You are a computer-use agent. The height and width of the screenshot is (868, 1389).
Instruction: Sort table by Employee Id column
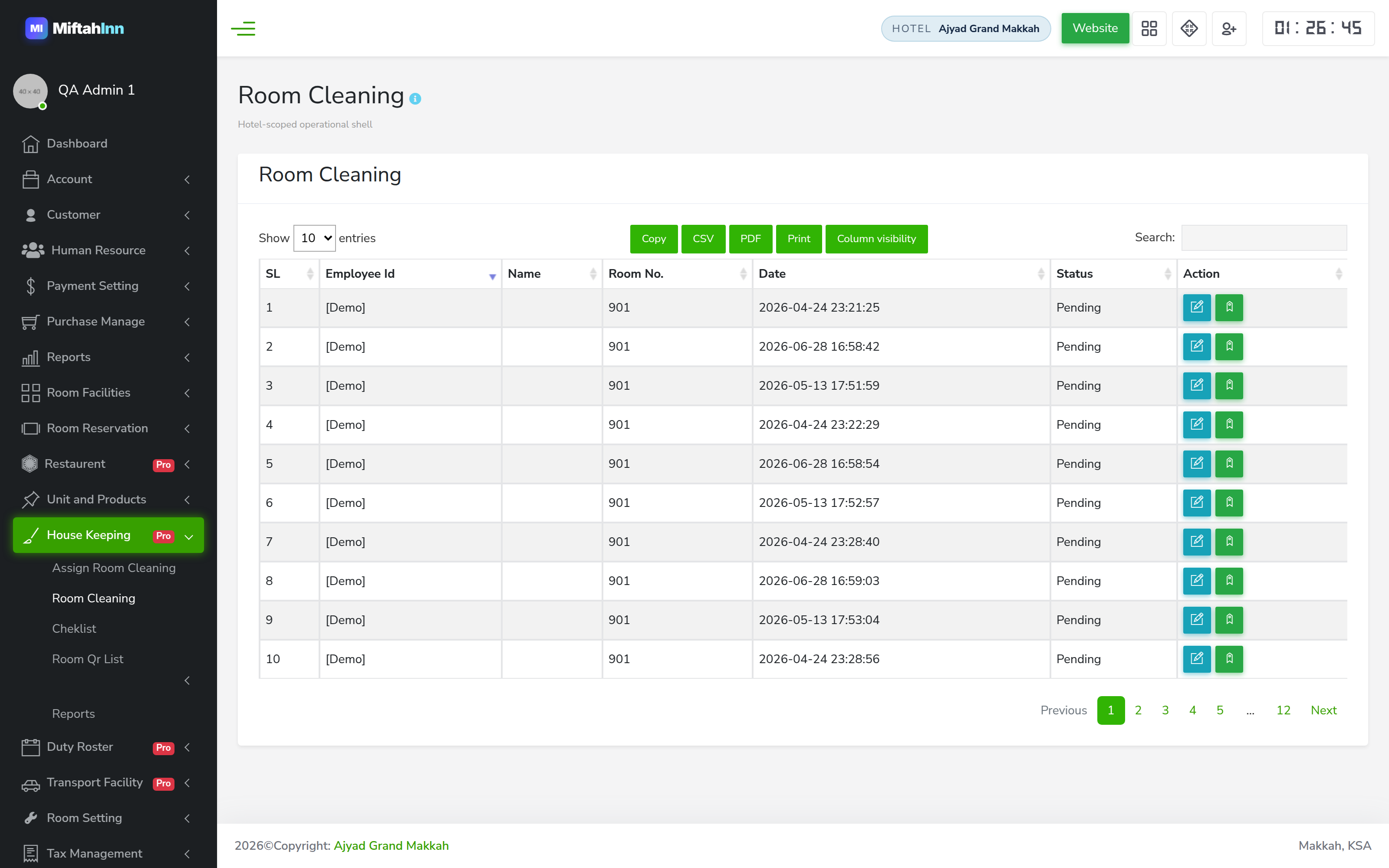coord(410,274)
